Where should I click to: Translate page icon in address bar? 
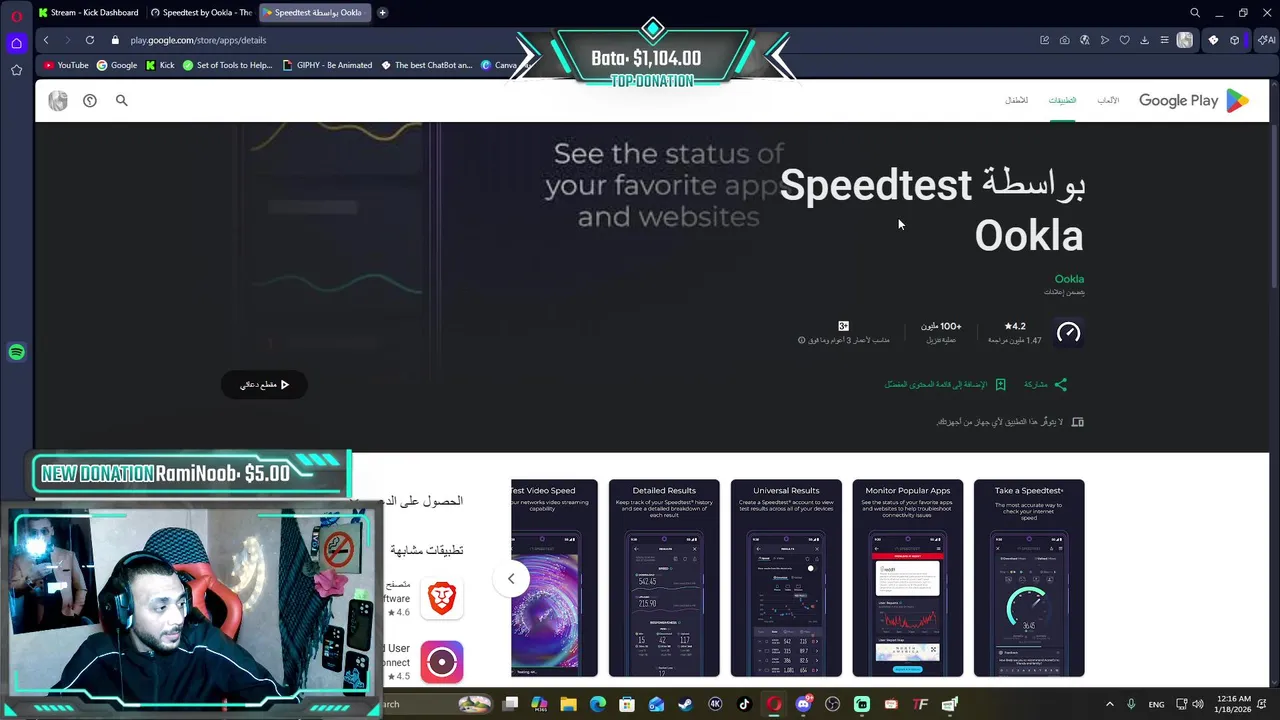1084,40
